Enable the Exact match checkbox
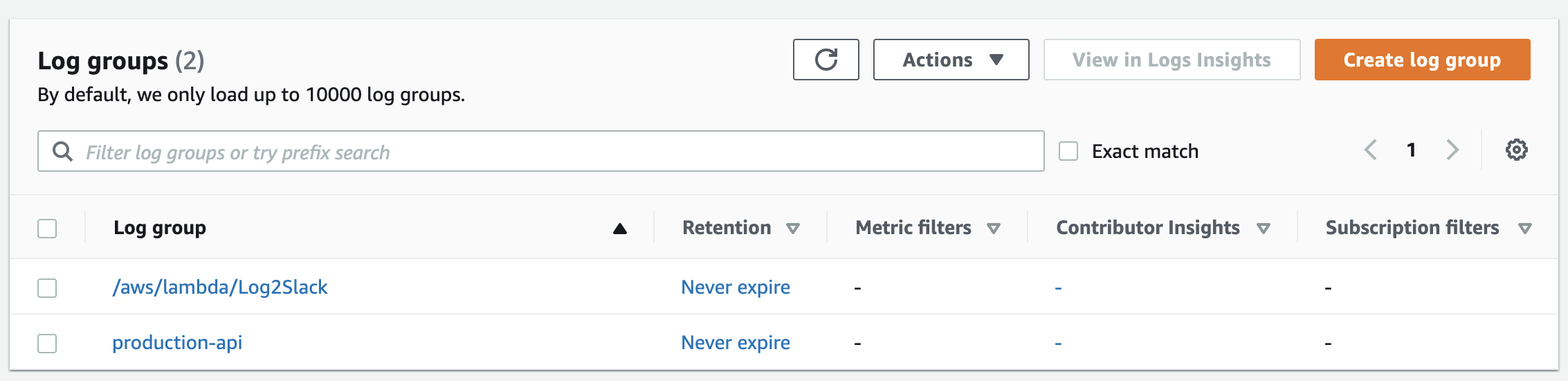The width and height of the screenshot is (1568, 381). click(1068, 151)
